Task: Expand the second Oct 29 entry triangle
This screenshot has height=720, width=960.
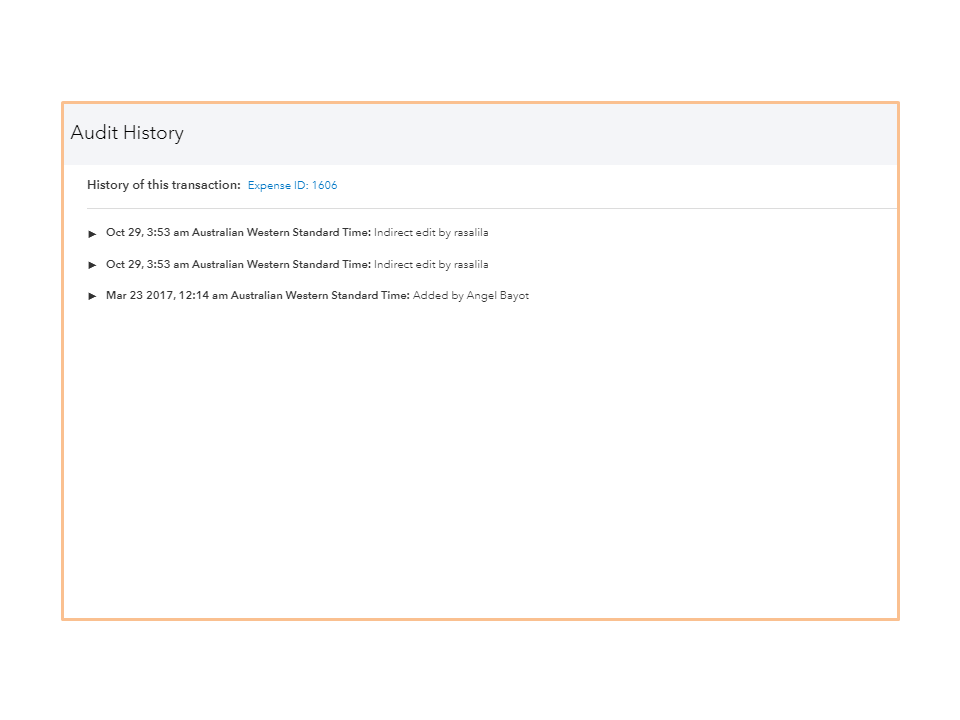Action: (93, 265)
